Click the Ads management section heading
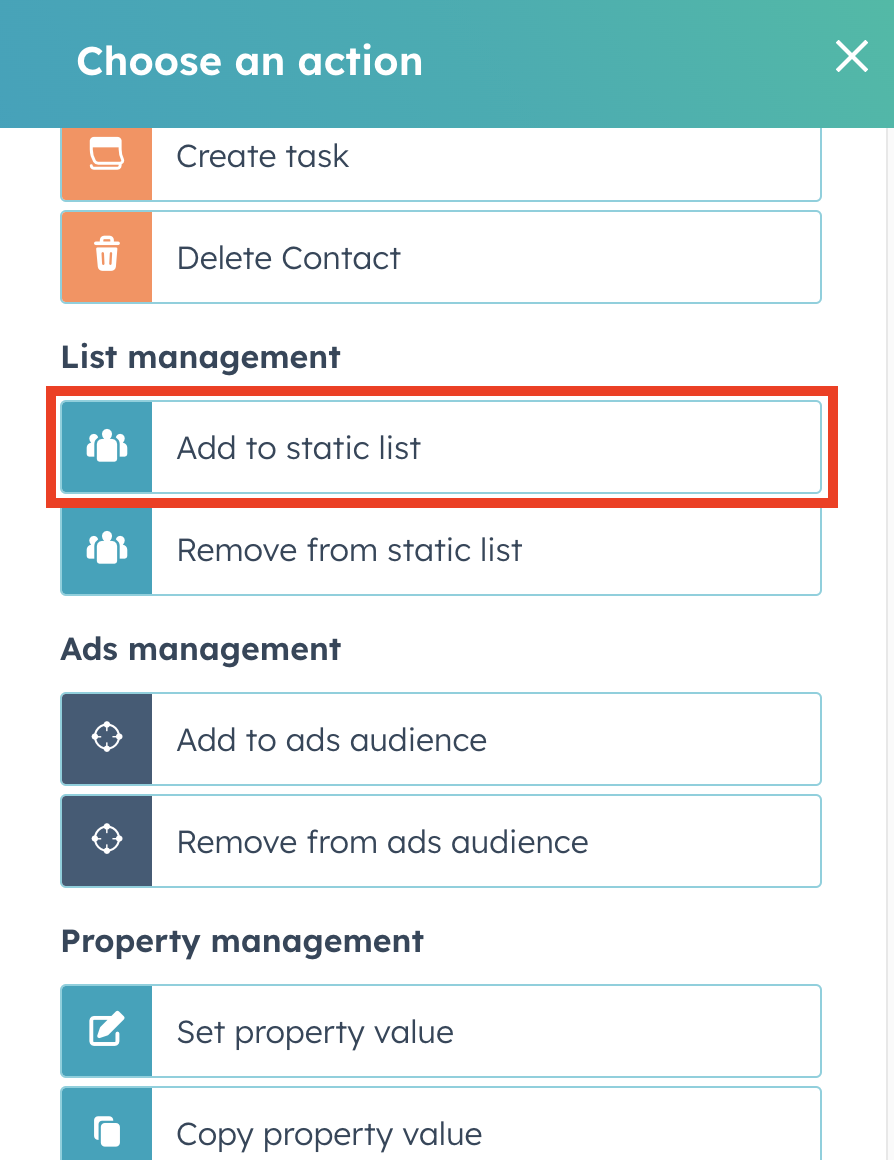This screenshot has height=1160, width=894. pos(201,650)
